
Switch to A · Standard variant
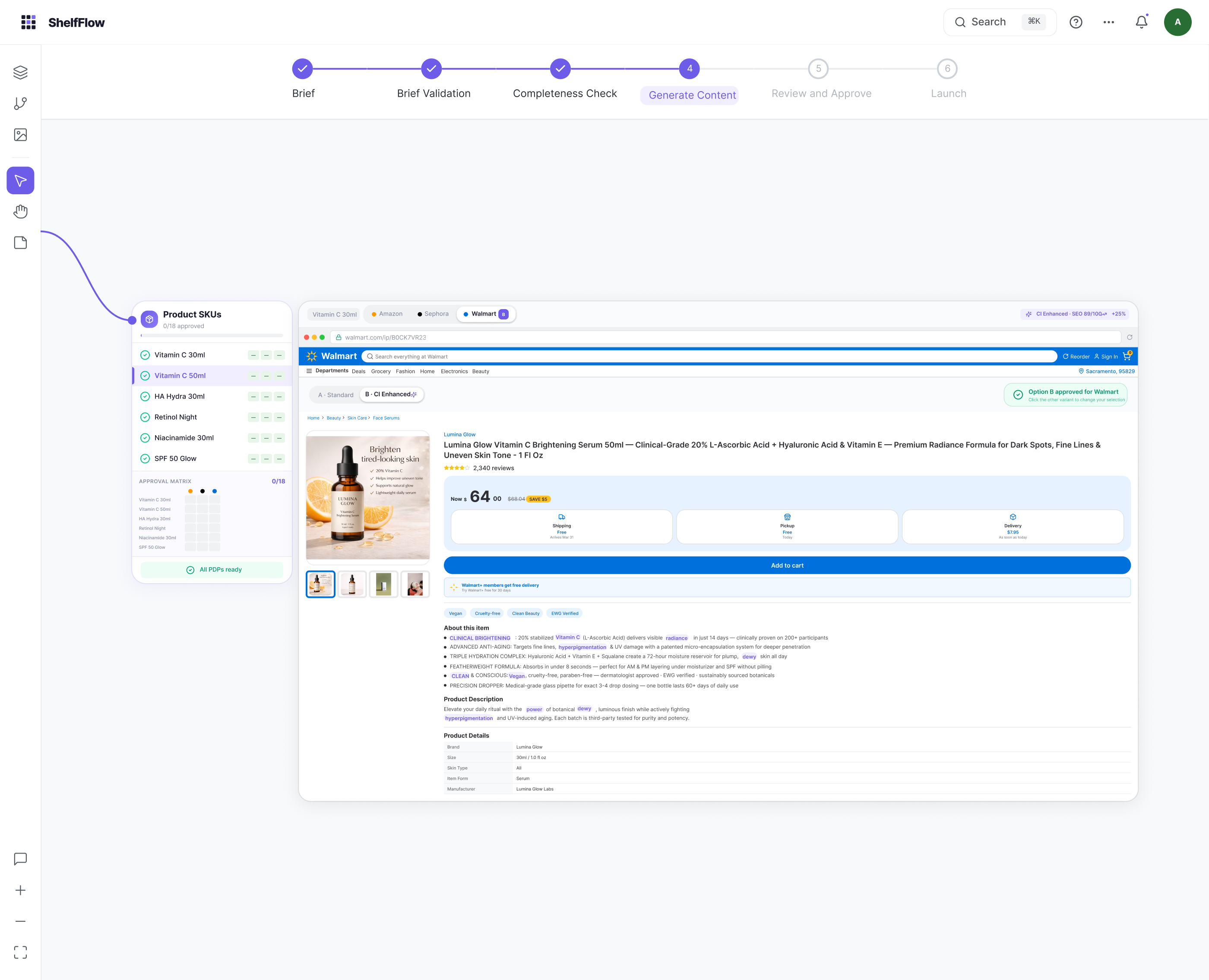335,395
